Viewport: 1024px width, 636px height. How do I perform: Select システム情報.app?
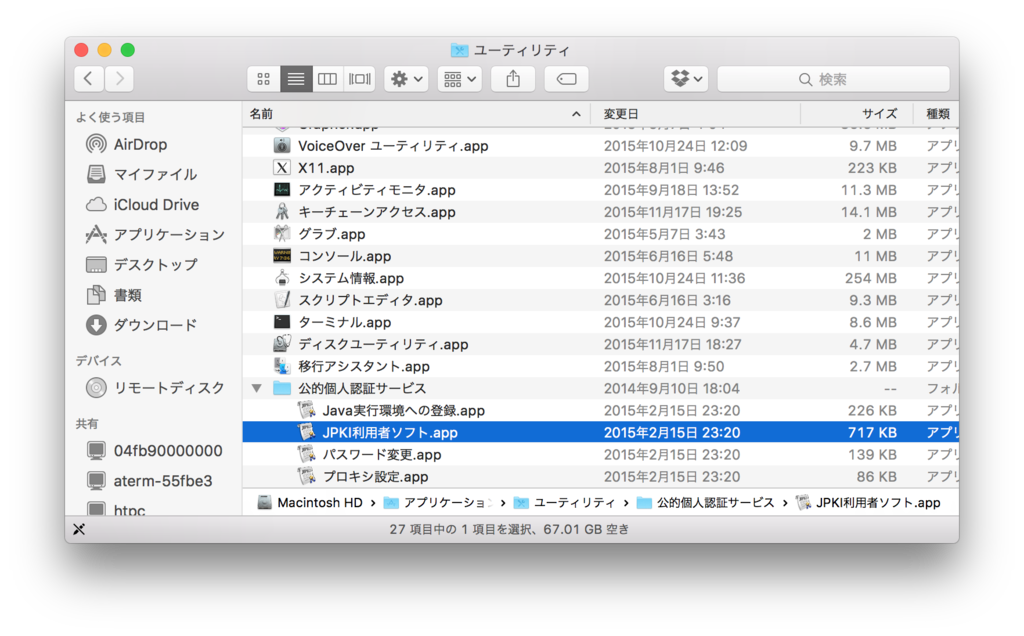[x=351, y=278]
